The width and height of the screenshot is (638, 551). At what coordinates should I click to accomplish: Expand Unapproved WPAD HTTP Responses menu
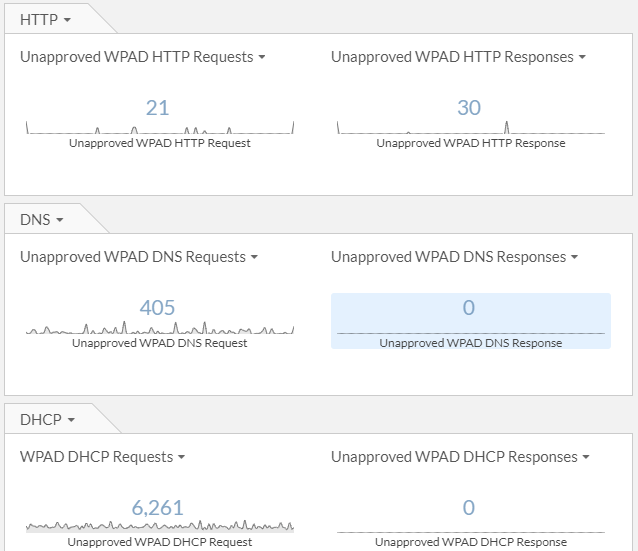click(458, 57)
